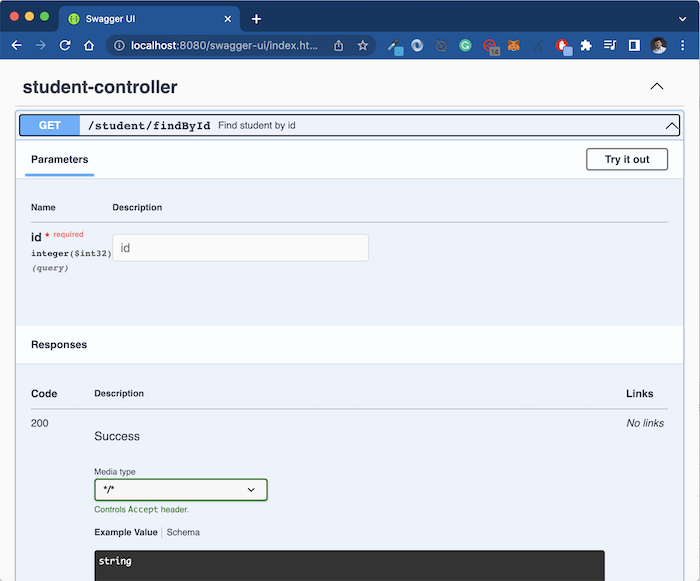The height and width of the screenshot is (581, 700).
Task: Open the MetaMask fox extension
Action: (514, 45)
